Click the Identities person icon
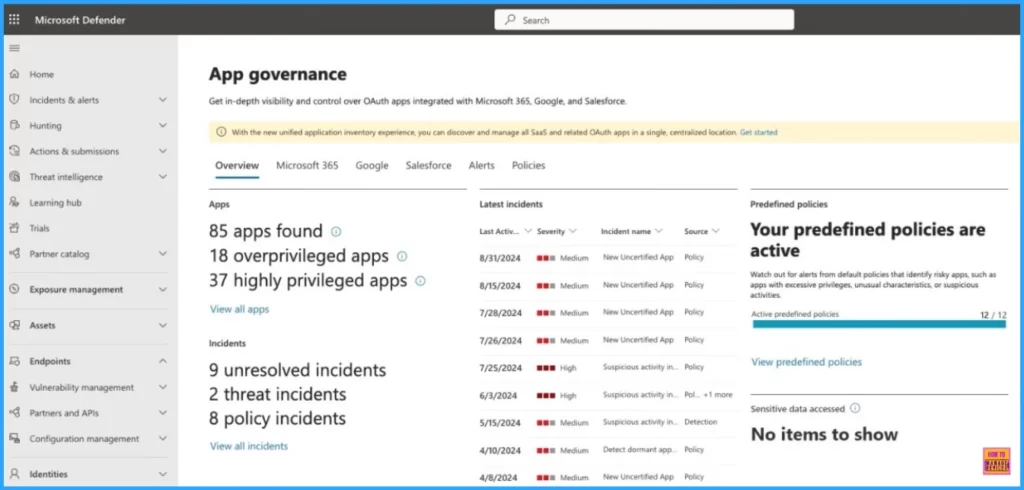The width and height of the screenshot is (1024, 490). [x=14, y=474]
